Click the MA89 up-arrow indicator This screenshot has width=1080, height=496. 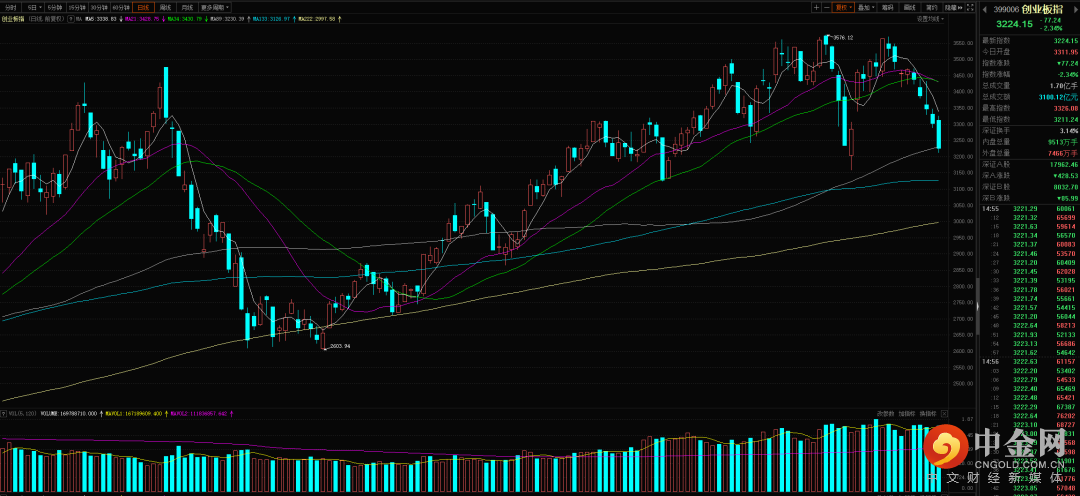[x=249, y=19]
